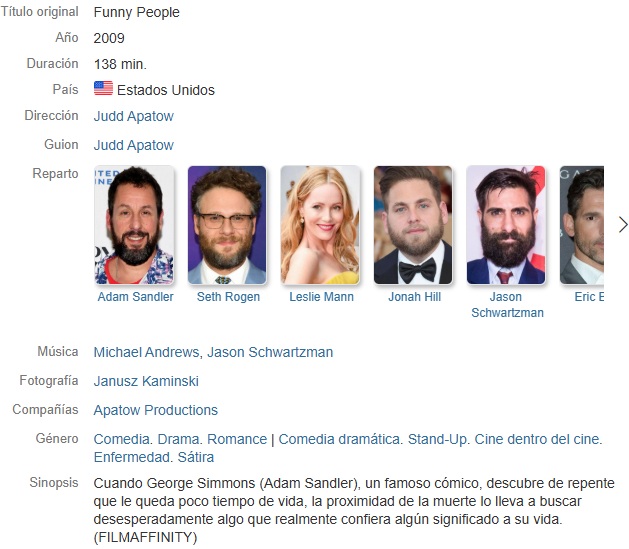Open Janusz Kaminski photography link
The image size is (629, 549).
coord(146,381)
